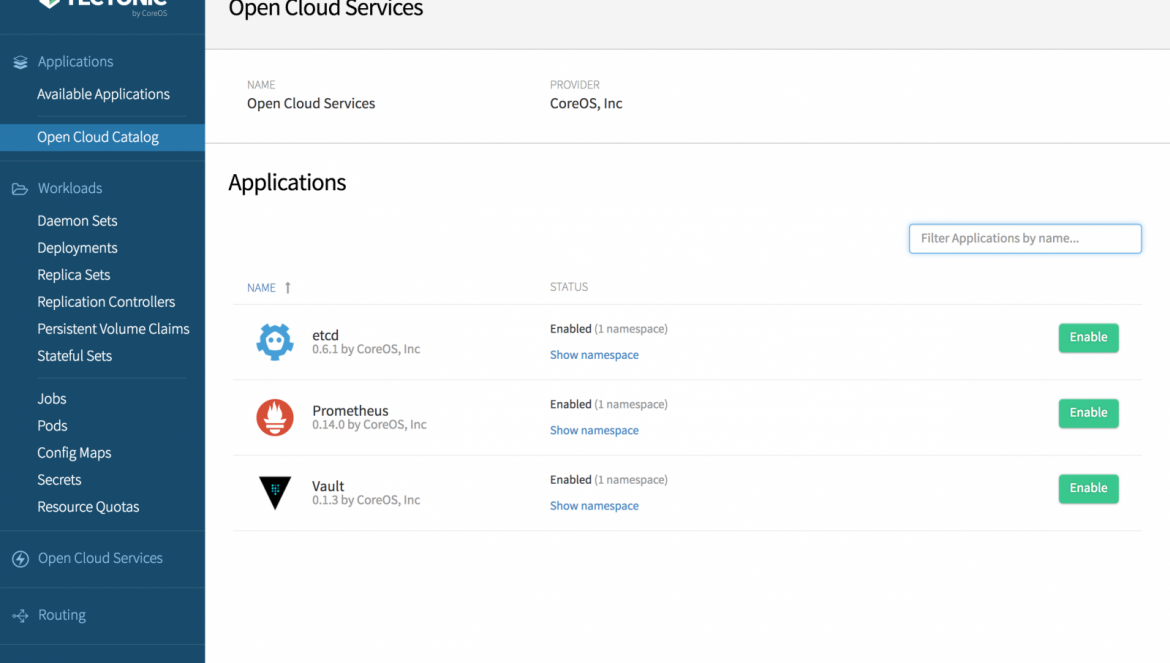Click the Prometheus flame logo icon
Screen dimensions: 1170x663
(x=275, y=417)
